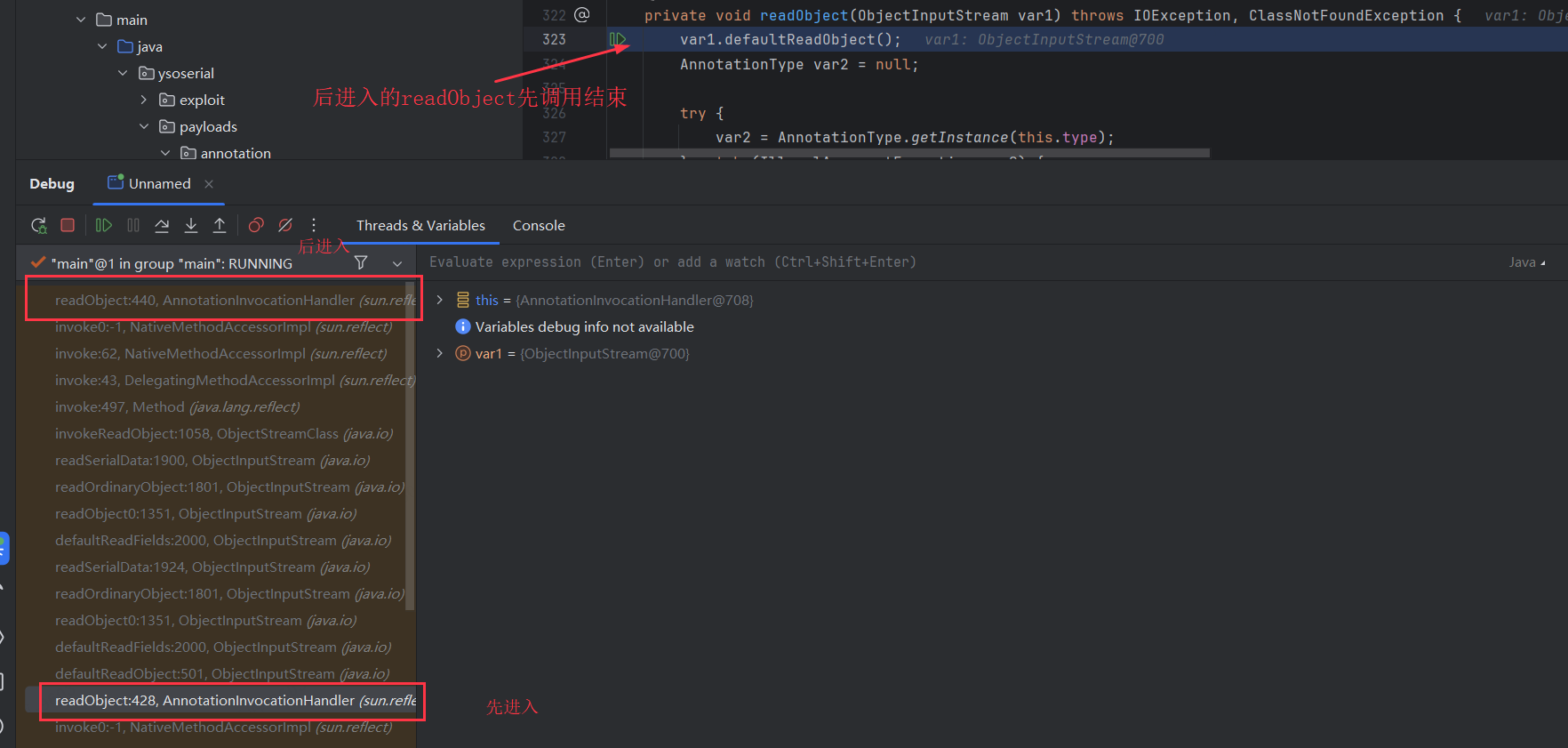Image resolution: width=1568 pixels, height=748 pixels.
Task: Expand the 'this' variable node
Action: coord(439,300)
